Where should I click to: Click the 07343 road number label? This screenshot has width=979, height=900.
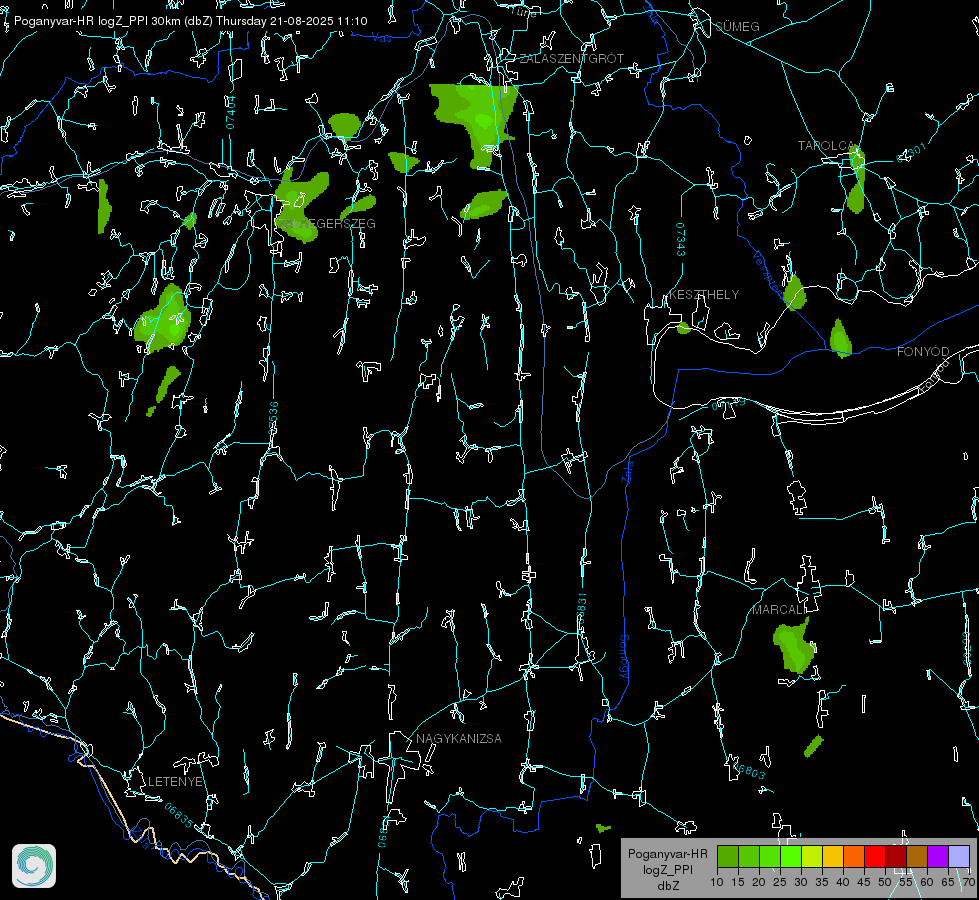click(681, 239)
